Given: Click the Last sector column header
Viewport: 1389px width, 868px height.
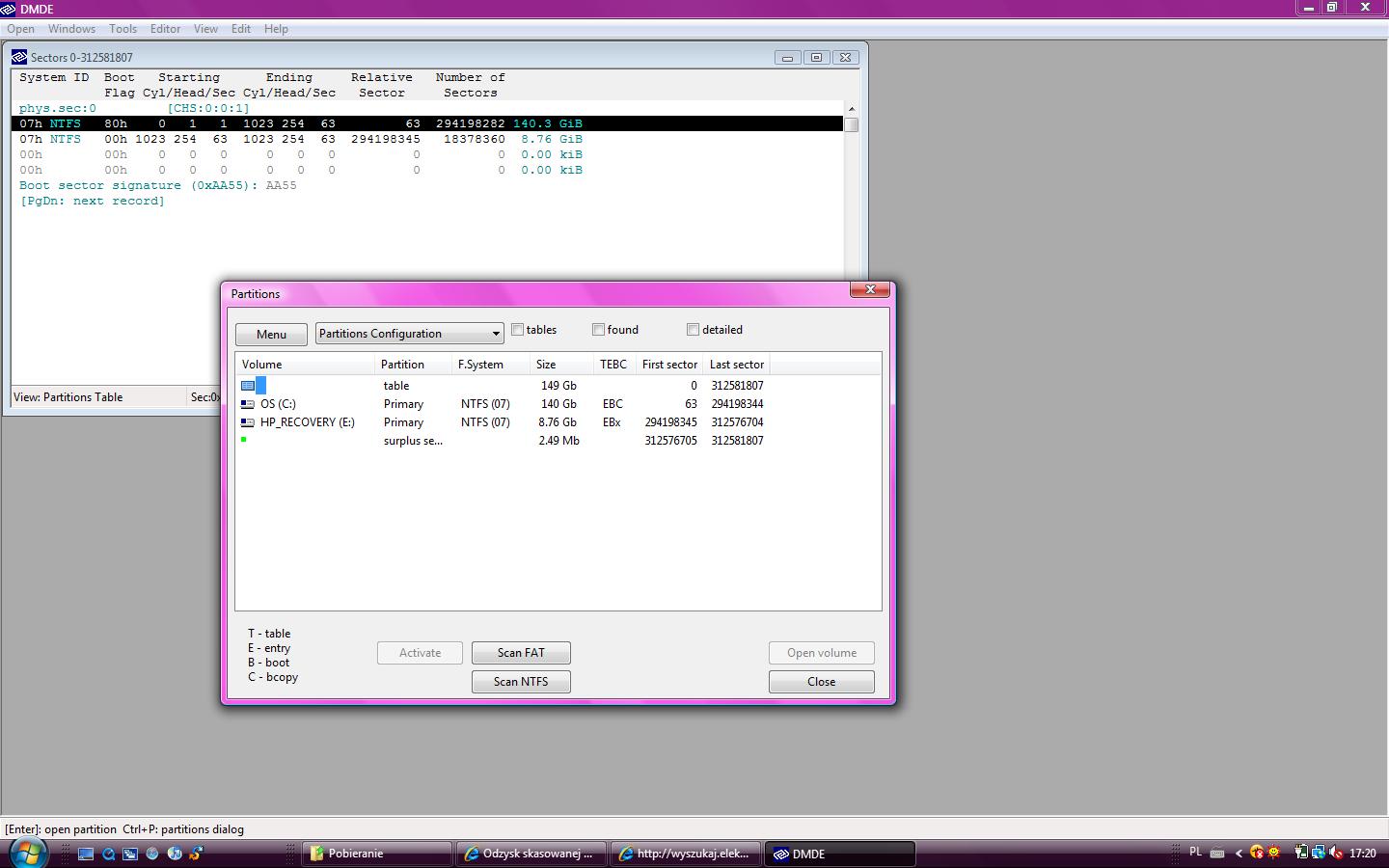Looking at the screenshot, I should click(737, 365).
